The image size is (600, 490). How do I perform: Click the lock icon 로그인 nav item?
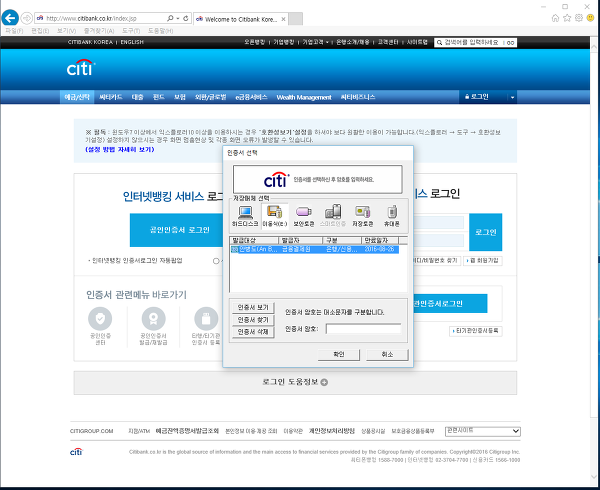tap(476, 97)
